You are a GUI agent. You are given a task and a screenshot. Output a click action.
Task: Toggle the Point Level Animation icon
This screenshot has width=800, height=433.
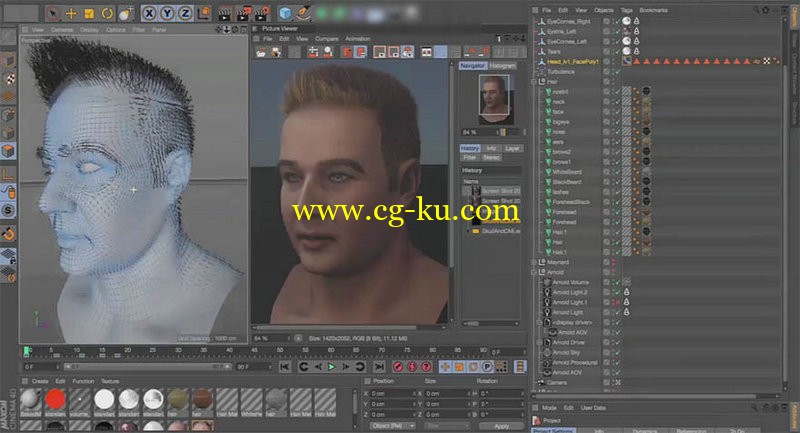pos(502,367)
